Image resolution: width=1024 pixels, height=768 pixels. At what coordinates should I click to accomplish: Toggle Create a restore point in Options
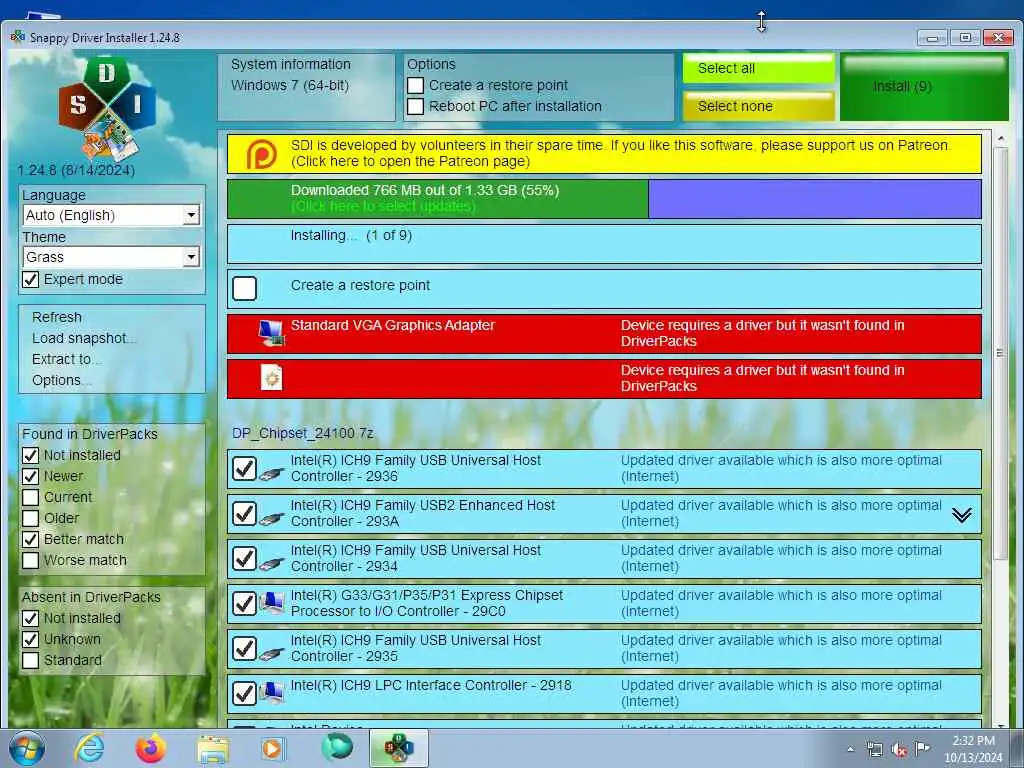tap(415, 86)
